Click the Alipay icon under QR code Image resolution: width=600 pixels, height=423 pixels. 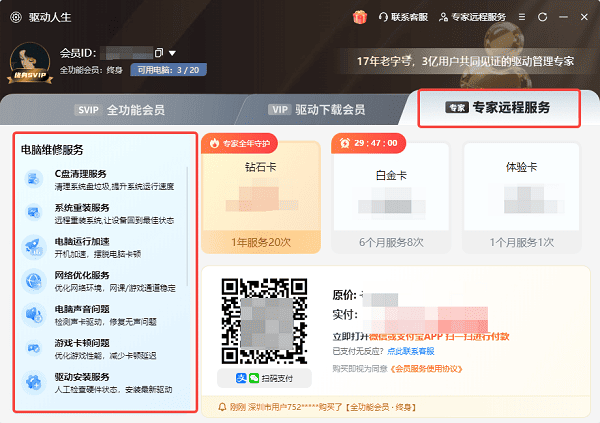click(x=241, y=378)
